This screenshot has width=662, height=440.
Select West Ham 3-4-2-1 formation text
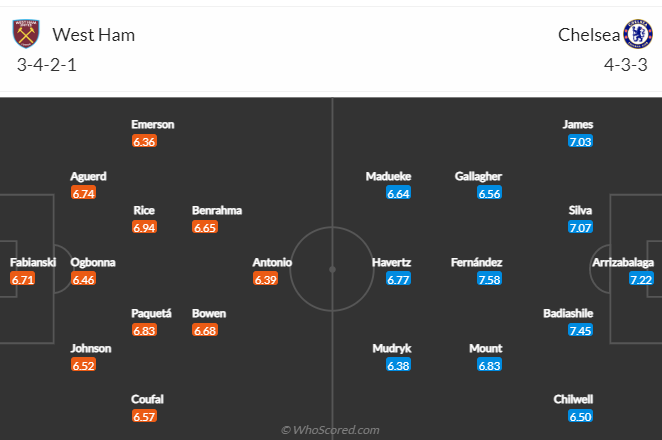click(x=46, y=65)
